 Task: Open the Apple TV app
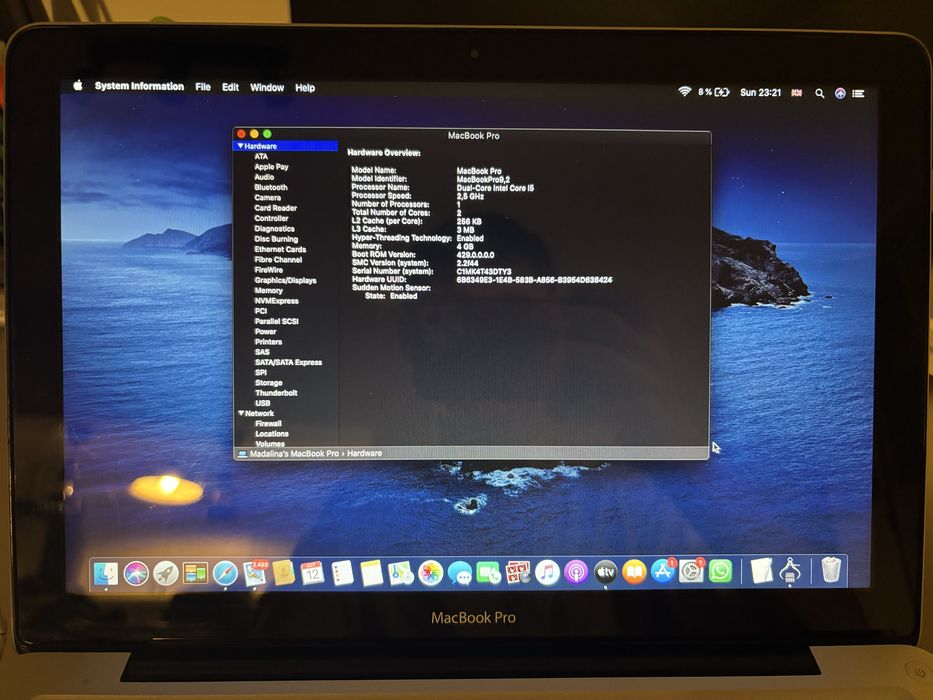point(606,573)
